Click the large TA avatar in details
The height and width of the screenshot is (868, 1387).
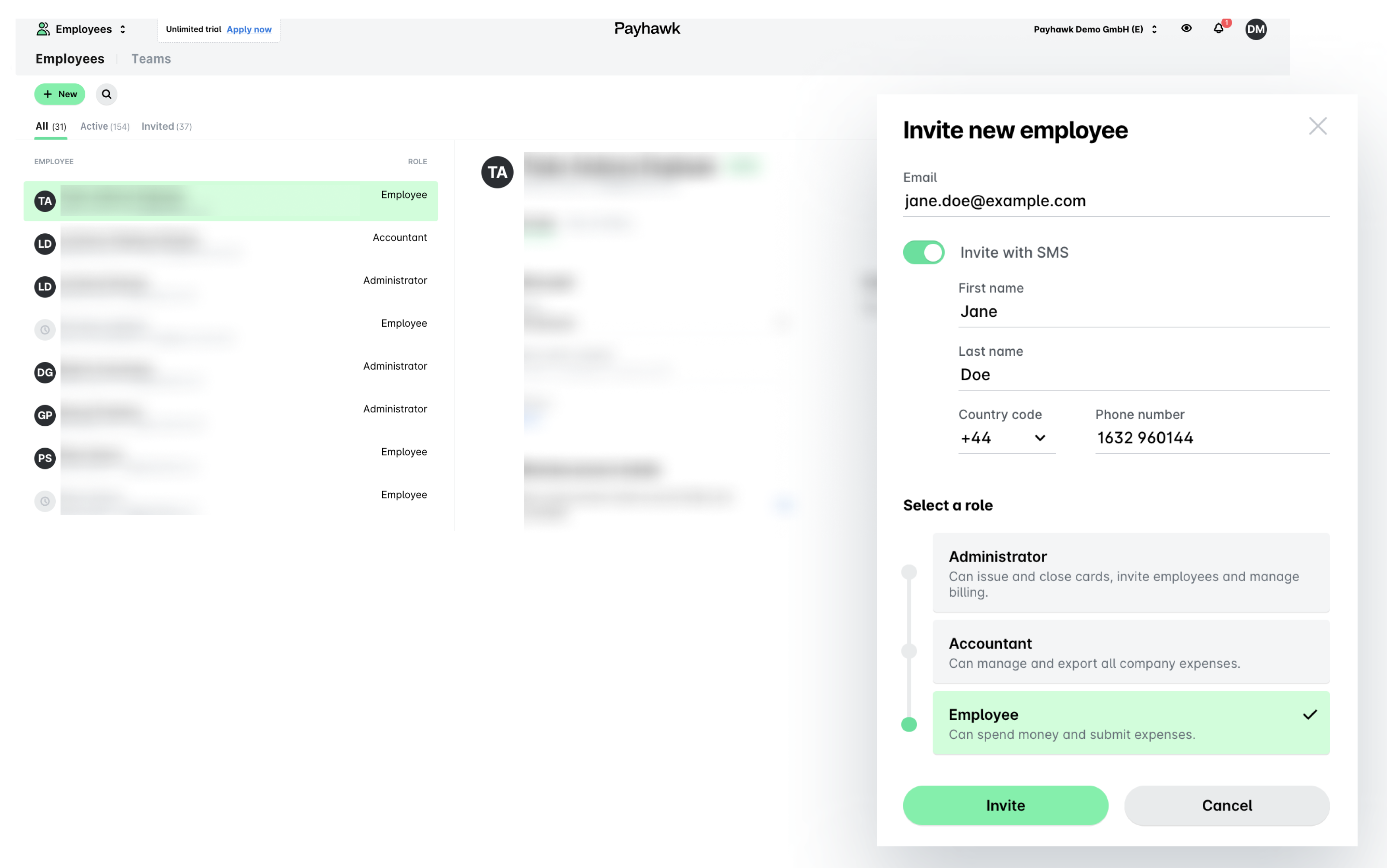(497, 172)
